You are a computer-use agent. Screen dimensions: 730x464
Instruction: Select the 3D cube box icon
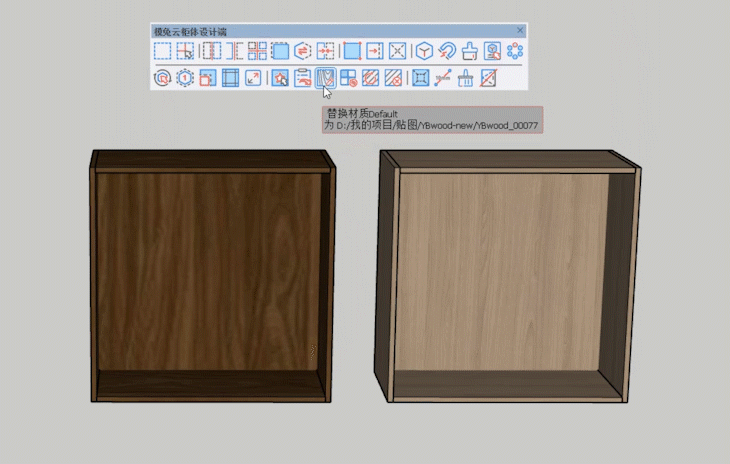pyautogui.click(x=425, y=51)
